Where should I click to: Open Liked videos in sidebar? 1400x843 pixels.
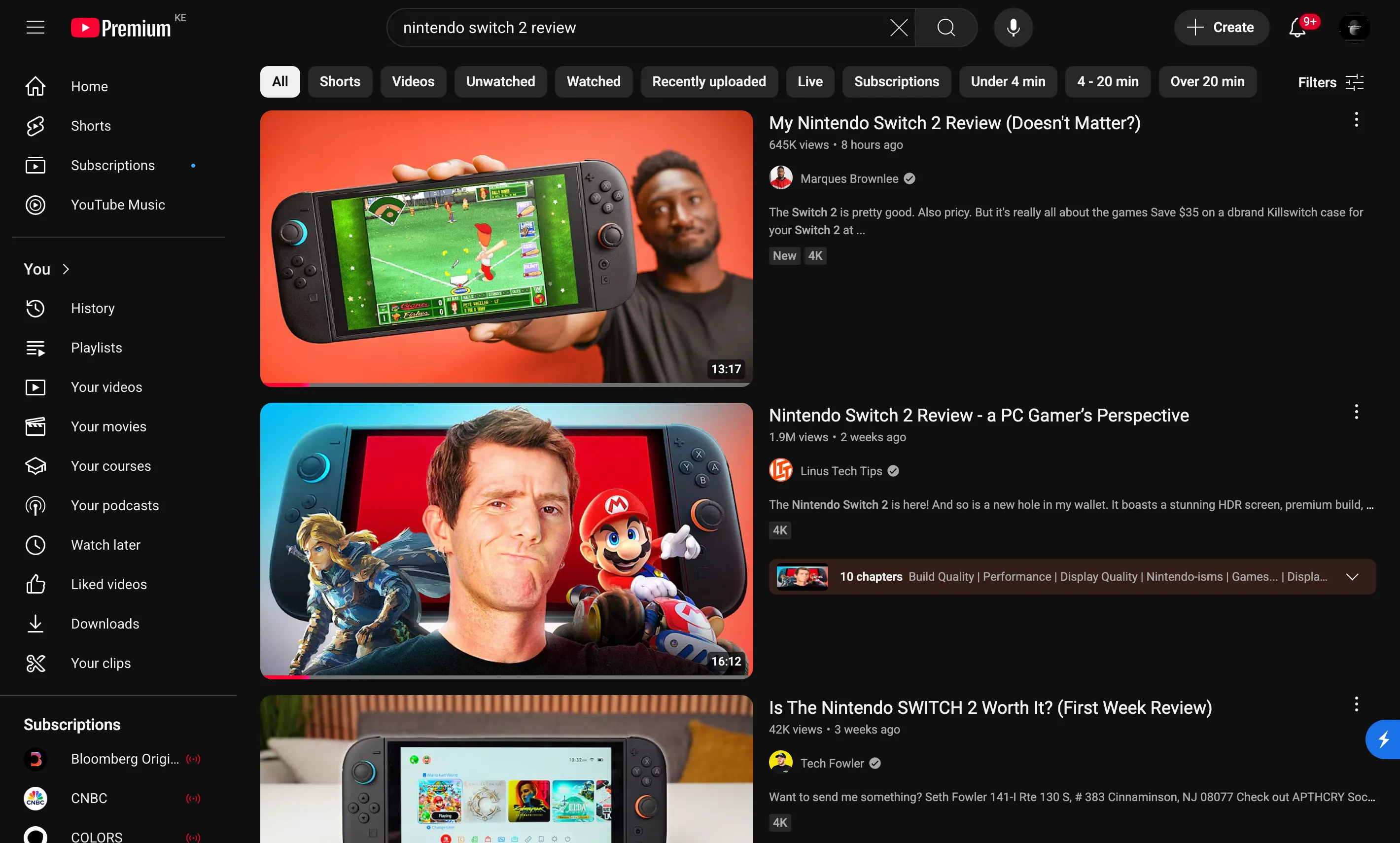click(118, 585)
